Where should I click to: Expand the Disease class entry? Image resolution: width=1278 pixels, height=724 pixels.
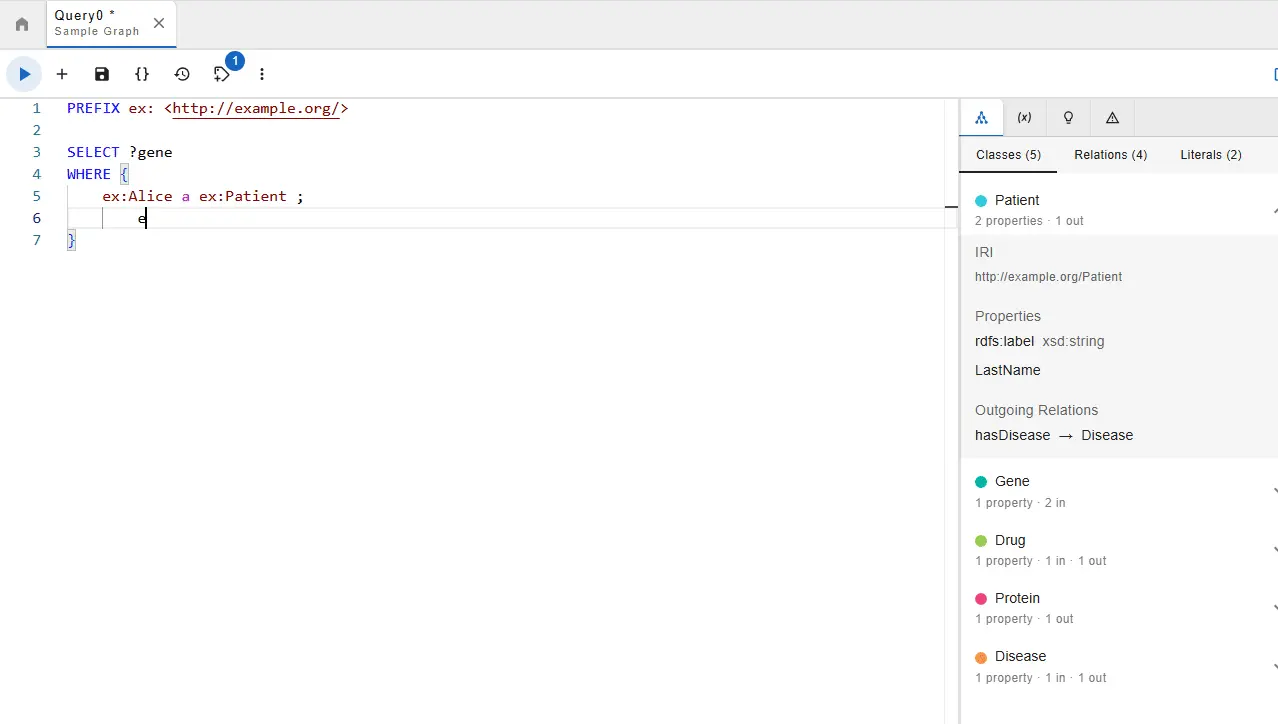tap(1274, 667)
